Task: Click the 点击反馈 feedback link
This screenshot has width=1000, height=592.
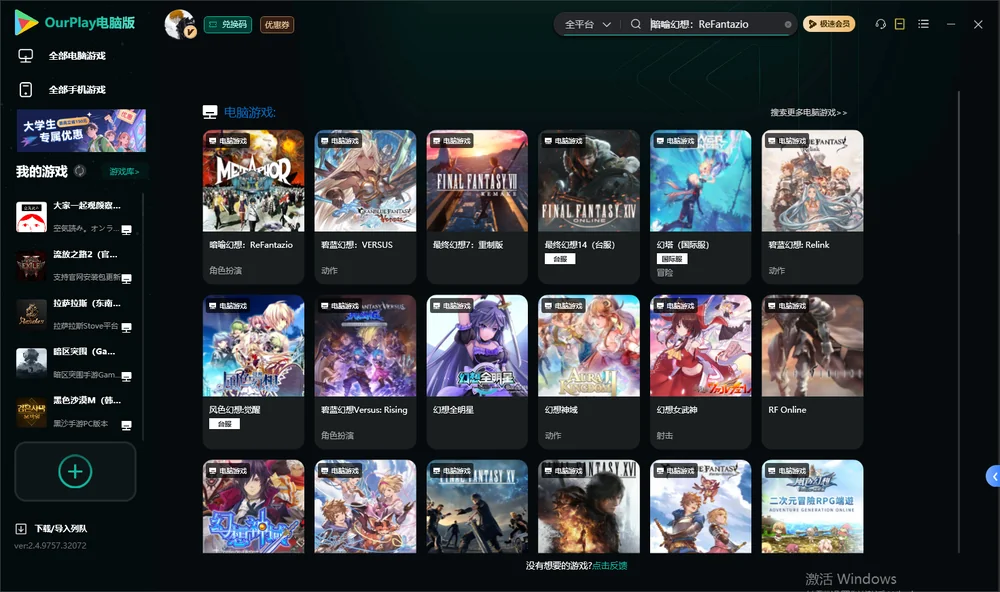Action: [x=610, y=565]
